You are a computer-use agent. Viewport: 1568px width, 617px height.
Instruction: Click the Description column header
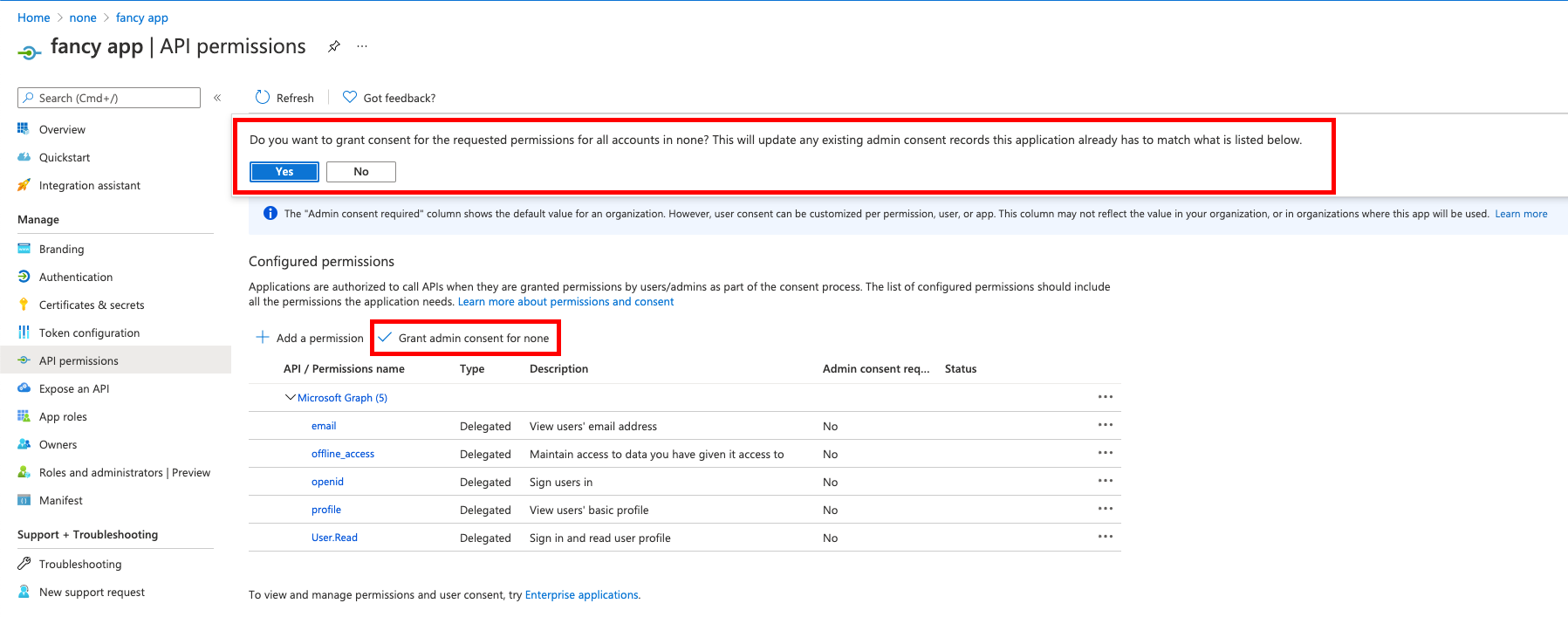[558, 369]
